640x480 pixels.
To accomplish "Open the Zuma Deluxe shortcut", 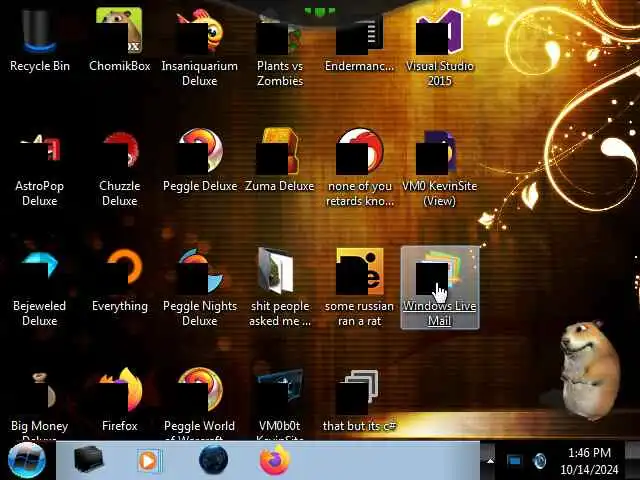I will pos(280,161).
